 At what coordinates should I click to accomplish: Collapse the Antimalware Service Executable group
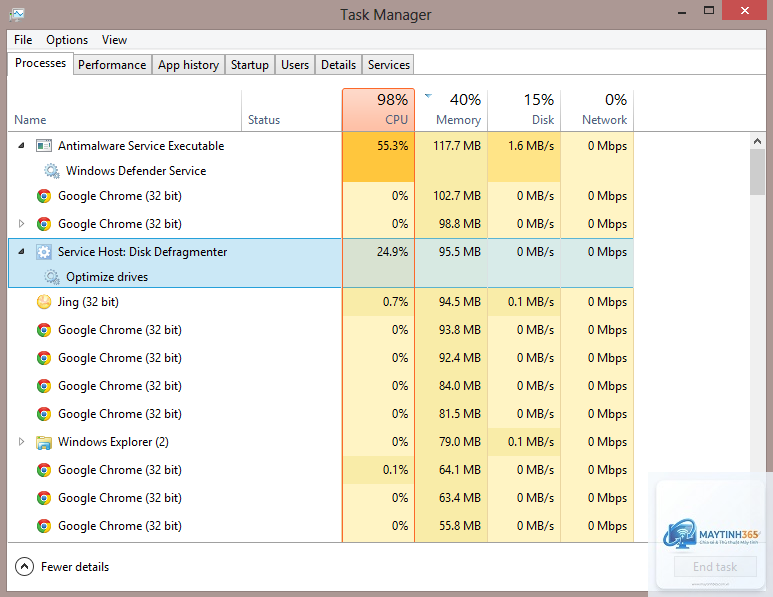click(21, 146)
